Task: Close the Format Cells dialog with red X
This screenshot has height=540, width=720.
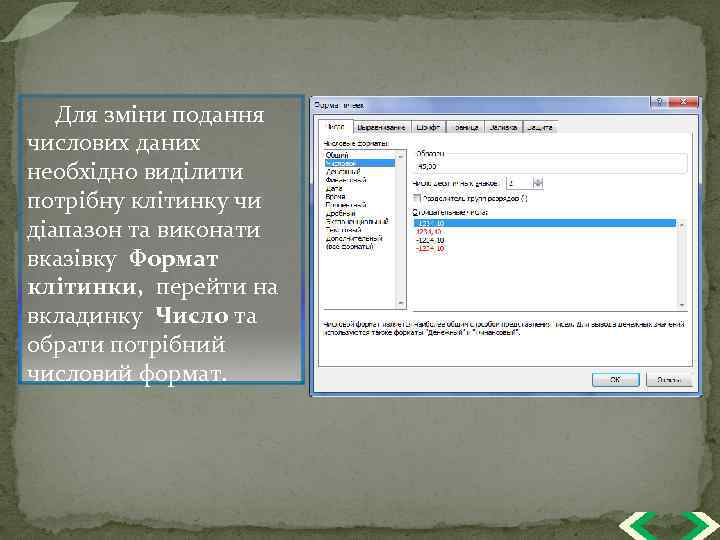Action: [683, 102]
